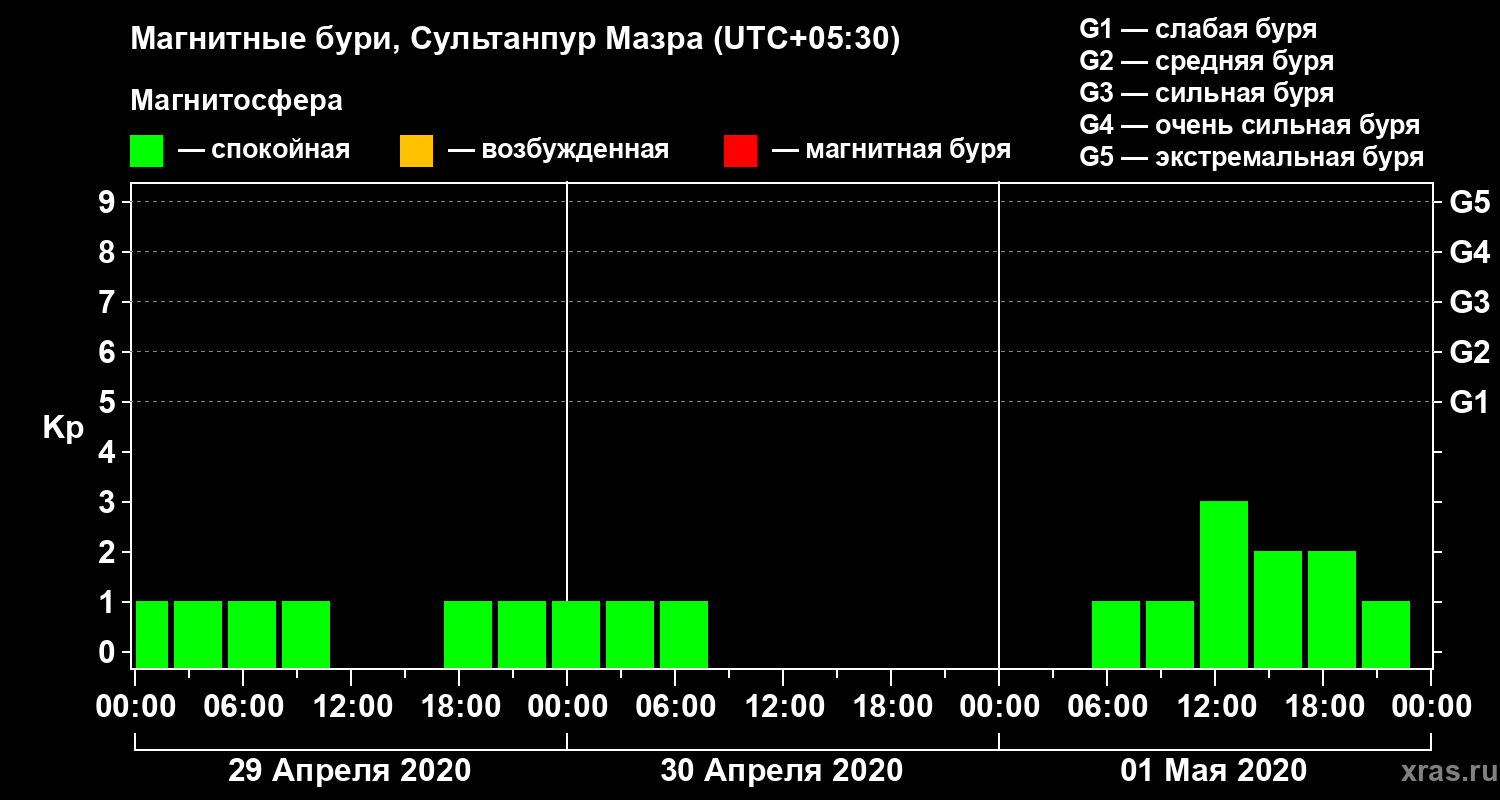Click the '— магнитная буря' legend label

click(892, 151)
